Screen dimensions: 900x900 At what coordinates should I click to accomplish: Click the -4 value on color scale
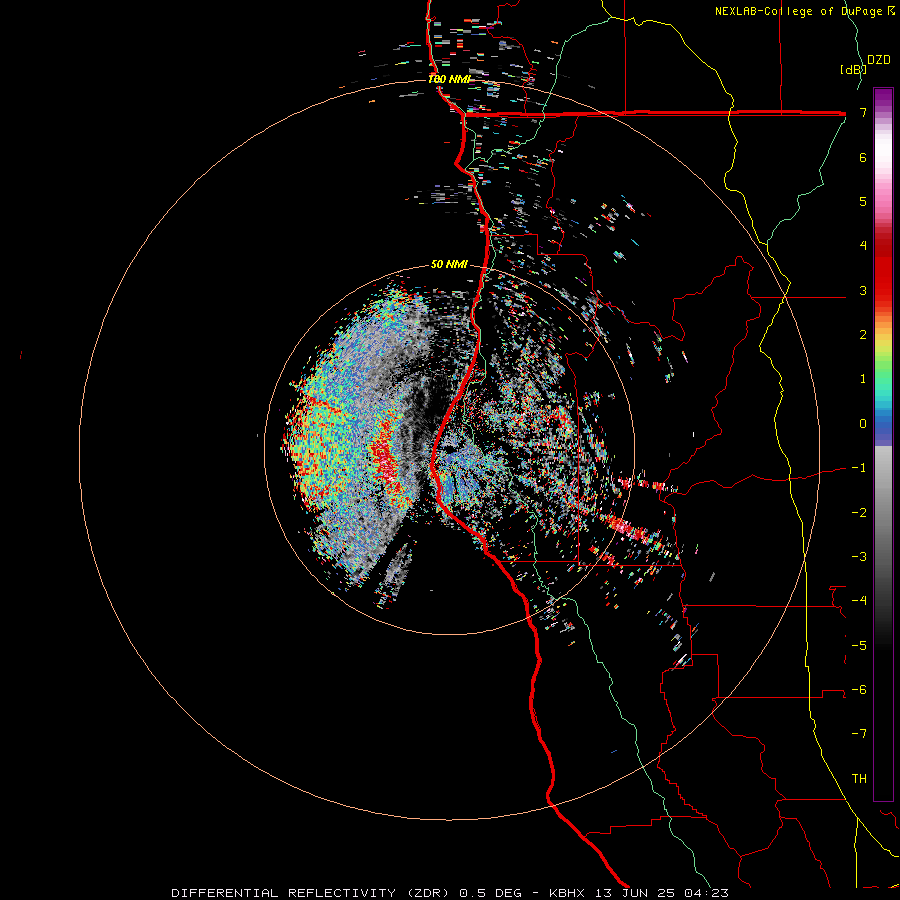859,600
